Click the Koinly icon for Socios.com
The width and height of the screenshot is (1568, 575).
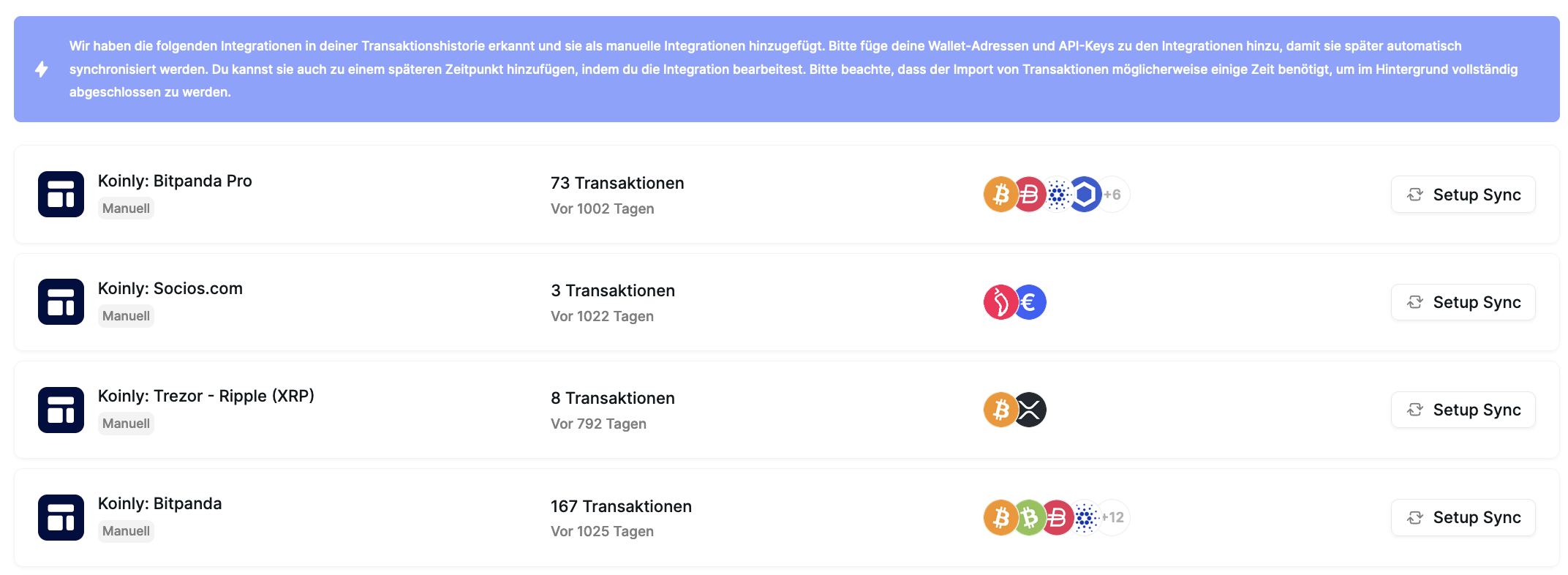61,301
